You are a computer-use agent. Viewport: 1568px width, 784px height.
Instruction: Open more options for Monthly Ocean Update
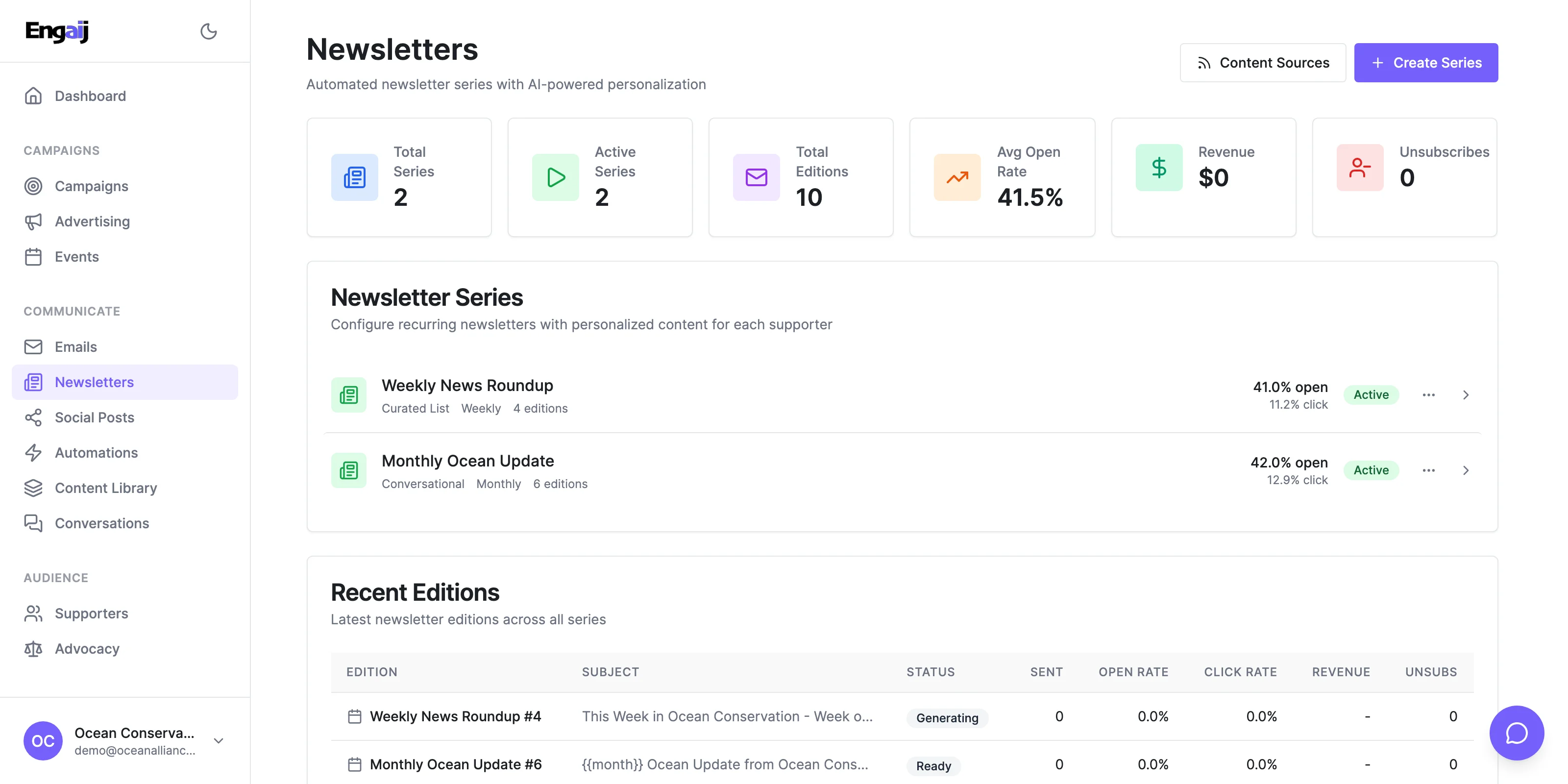point(1429,470)
